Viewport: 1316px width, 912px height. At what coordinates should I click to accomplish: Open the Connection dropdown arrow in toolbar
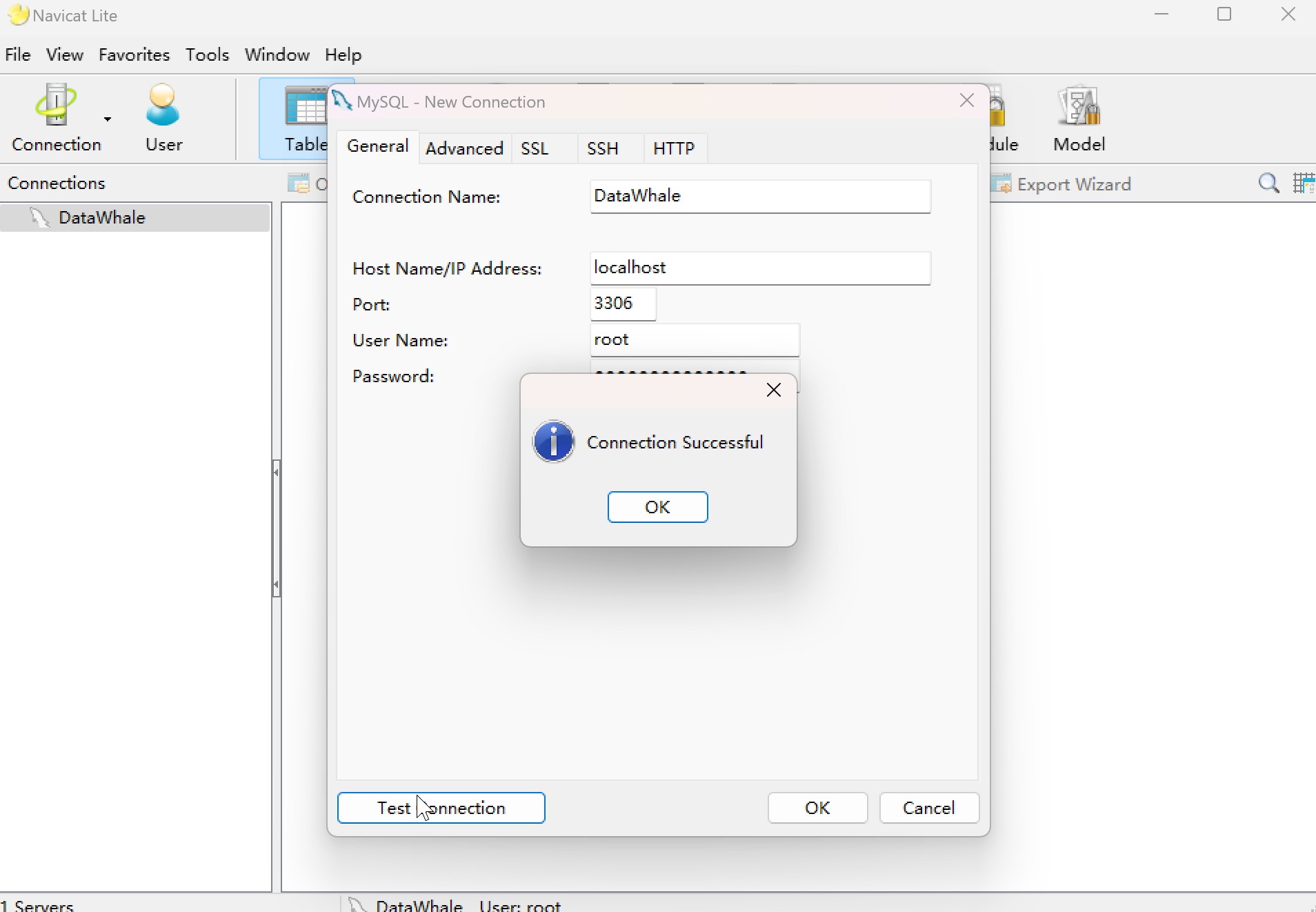click(108, 119)
